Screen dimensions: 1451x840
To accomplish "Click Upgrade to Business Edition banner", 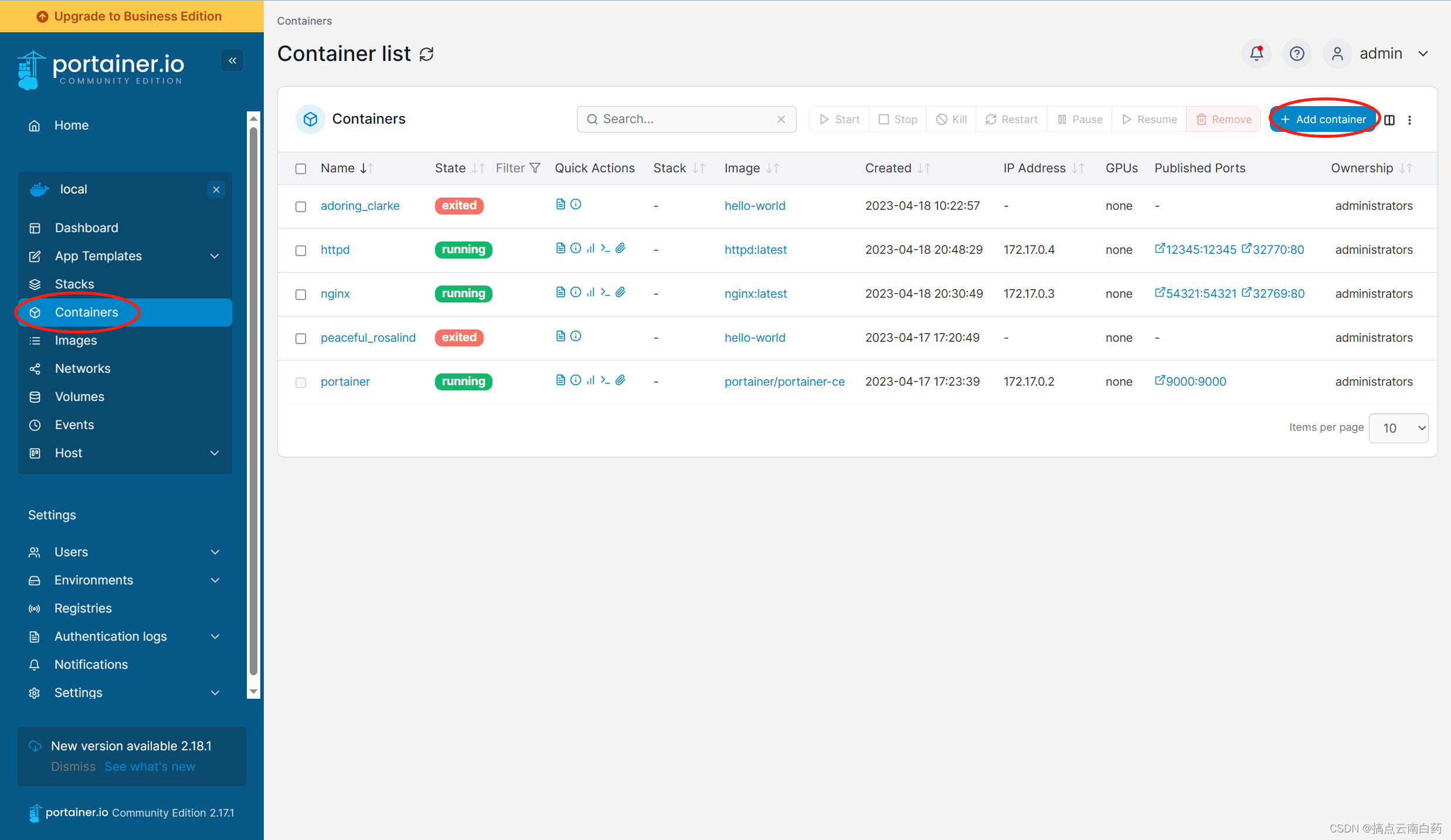I will [x=132, y=16].
